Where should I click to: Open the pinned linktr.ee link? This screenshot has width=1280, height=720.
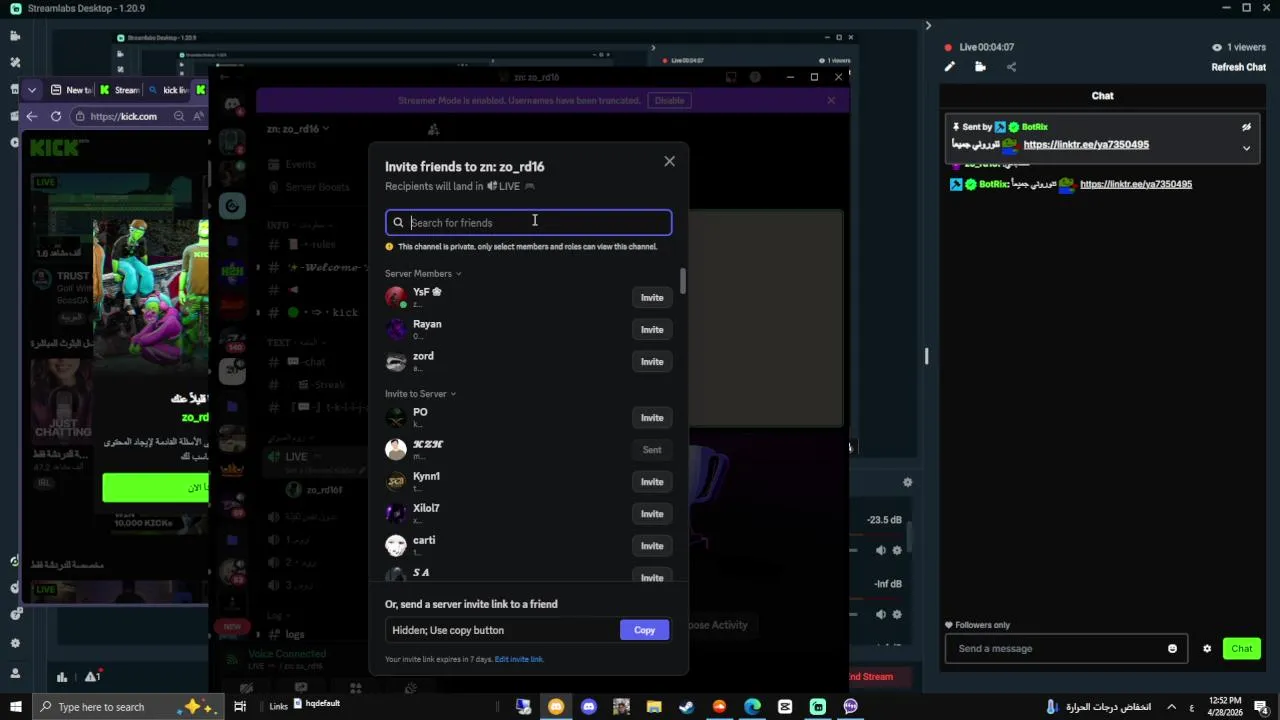click(x=1086, y=144)
